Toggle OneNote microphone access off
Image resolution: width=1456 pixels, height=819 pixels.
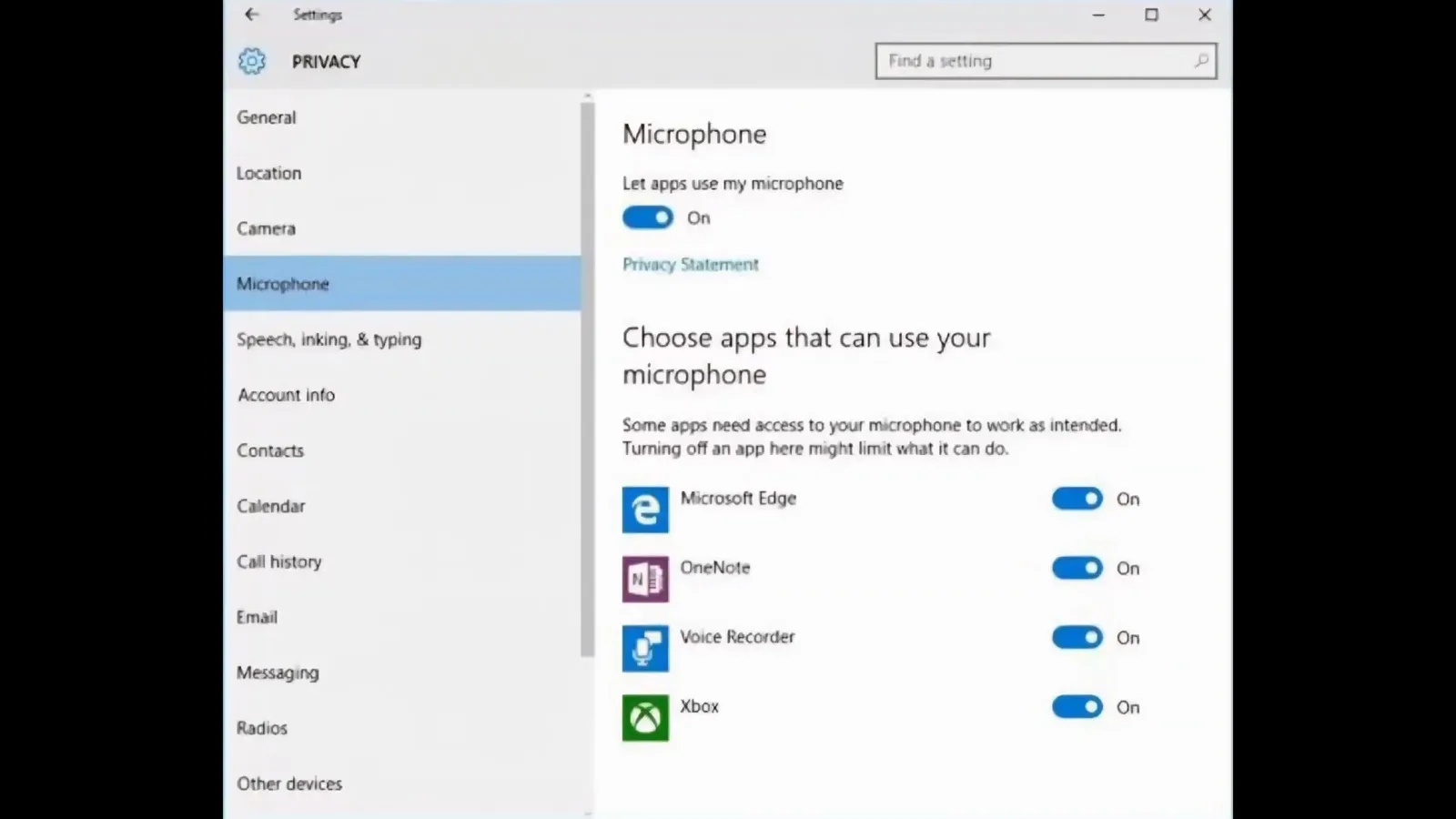tap(1077, 568)
